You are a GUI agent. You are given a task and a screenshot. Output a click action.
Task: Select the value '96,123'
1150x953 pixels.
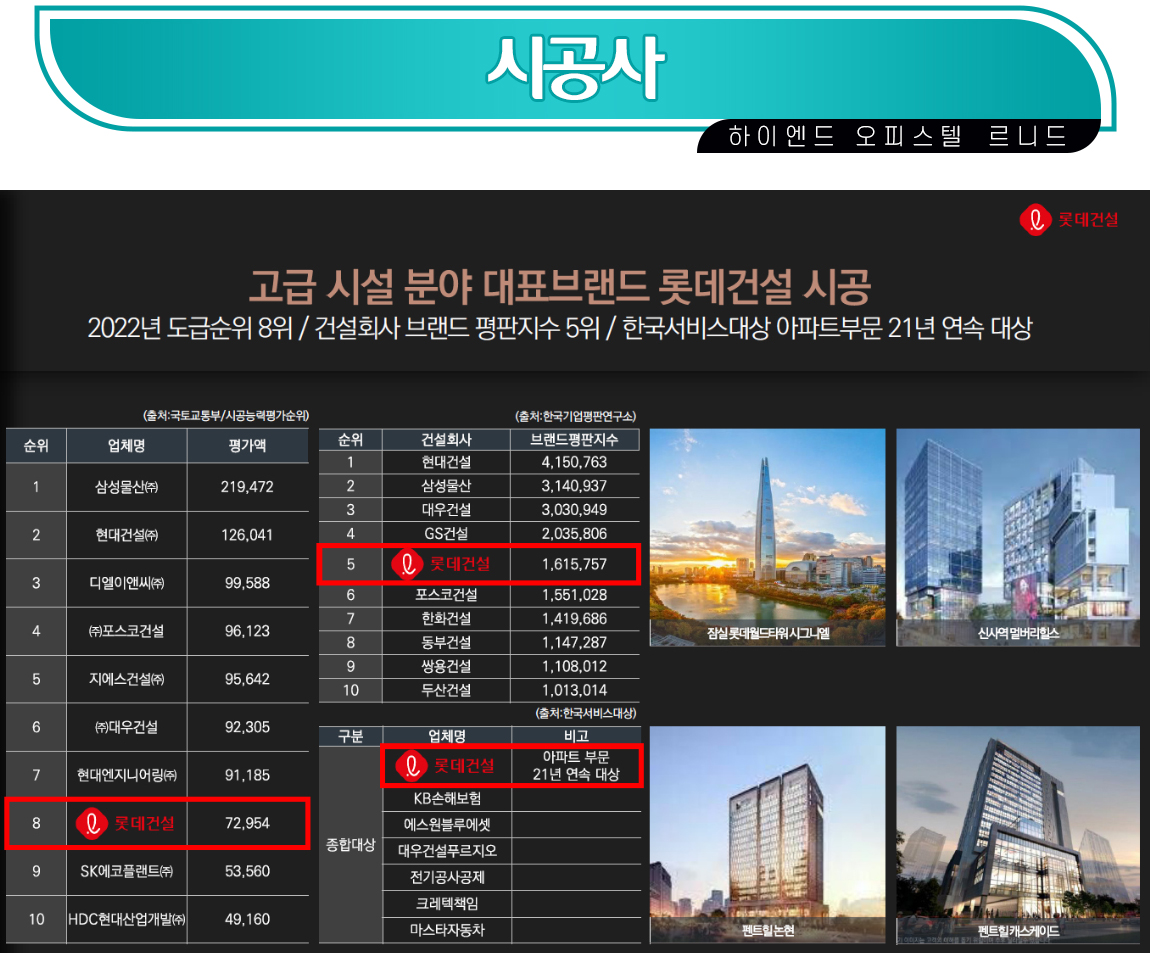coord(247,631)
